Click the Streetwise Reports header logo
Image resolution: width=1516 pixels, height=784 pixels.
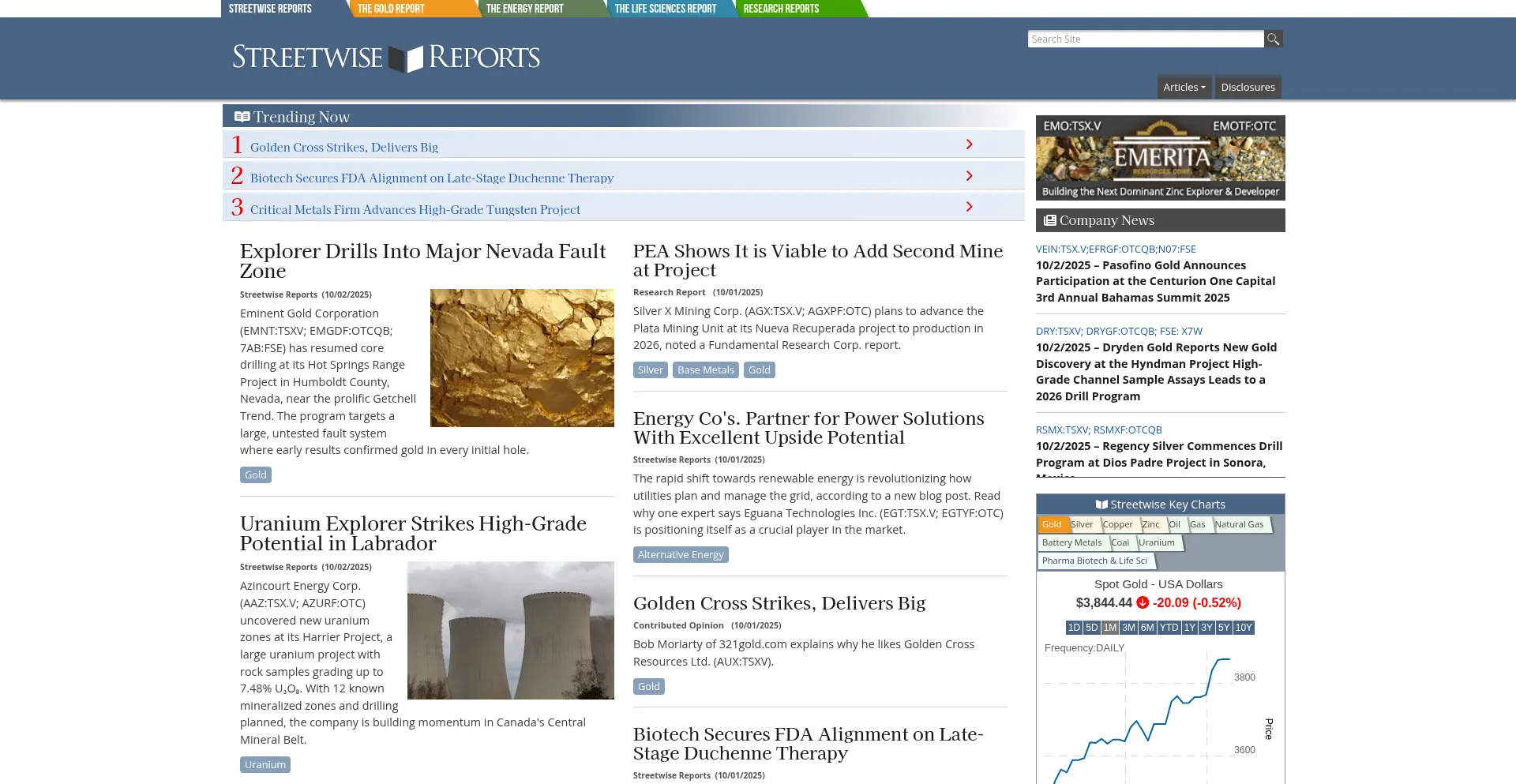386,58
